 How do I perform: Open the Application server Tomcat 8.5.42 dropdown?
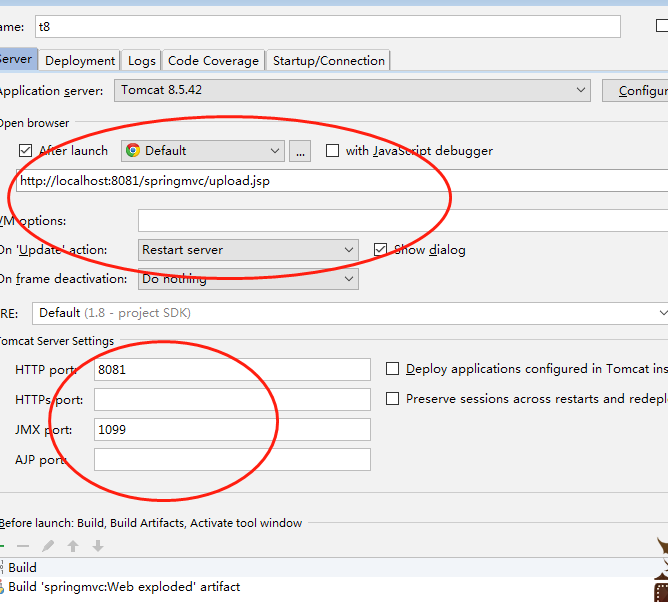click(x=352, y=90)
